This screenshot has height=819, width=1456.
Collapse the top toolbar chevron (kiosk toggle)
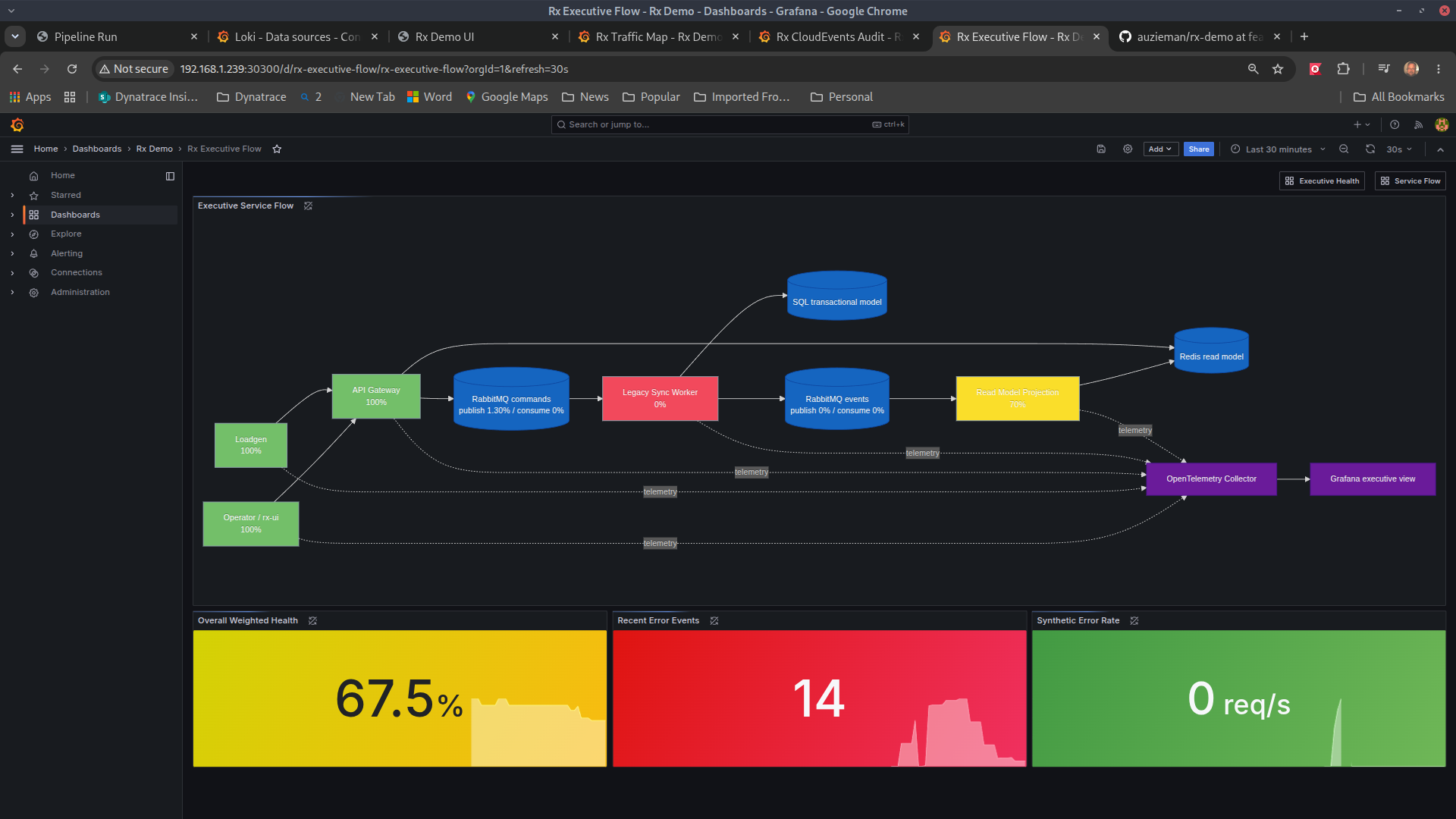pyautogui.click(x=1440, y=149)
